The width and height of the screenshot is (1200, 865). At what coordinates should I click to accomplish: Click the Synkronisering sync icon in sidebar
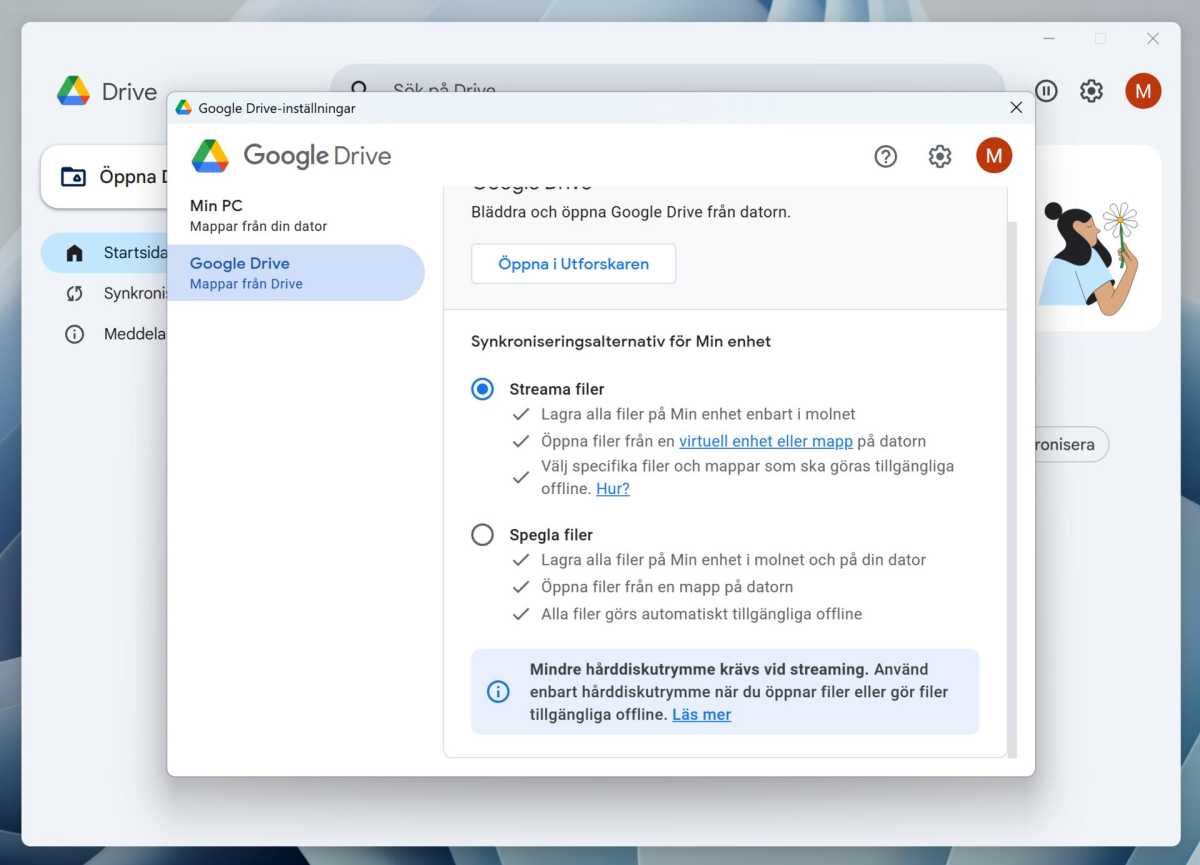point(75,293)
